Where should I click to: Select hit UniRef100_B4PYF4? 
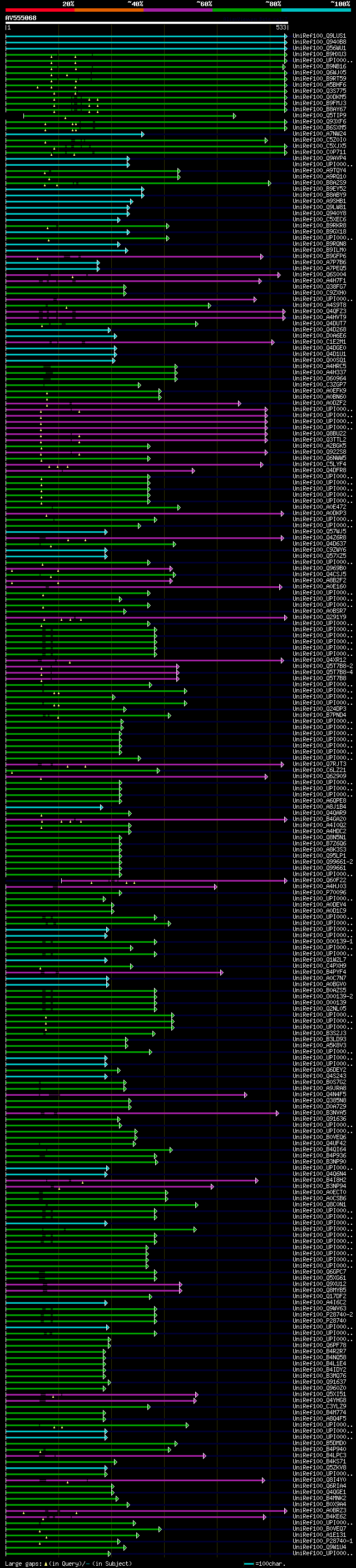[x=319, y=972]
